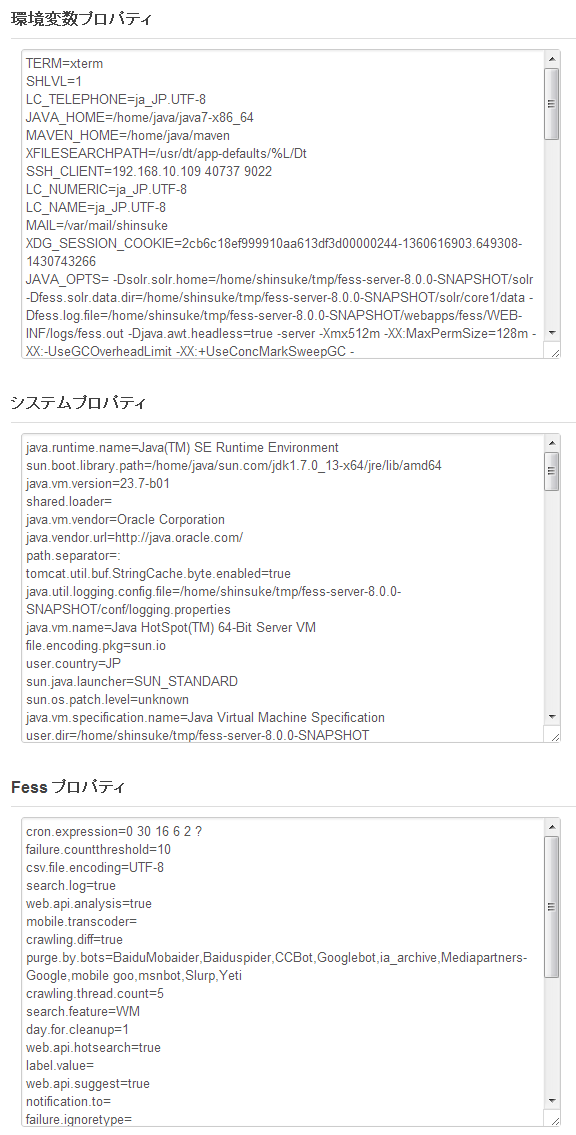The width and height of the screenshot is (576, 1135).
Task: Click scroll-down arrow in system properties box
Action: (x=551, y=716)
